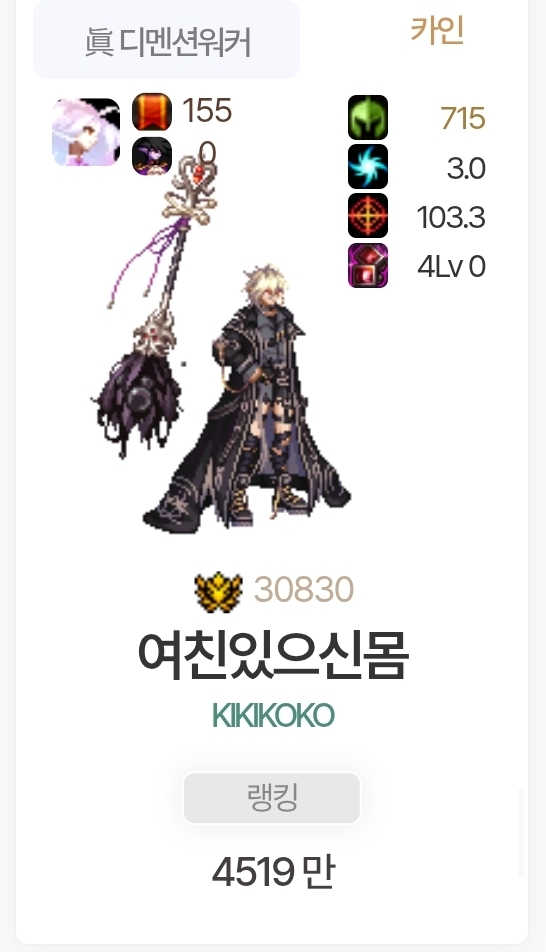Click the 랭킹 button
Viewport: 546px width, 952px height.
(x=271, y=798)
